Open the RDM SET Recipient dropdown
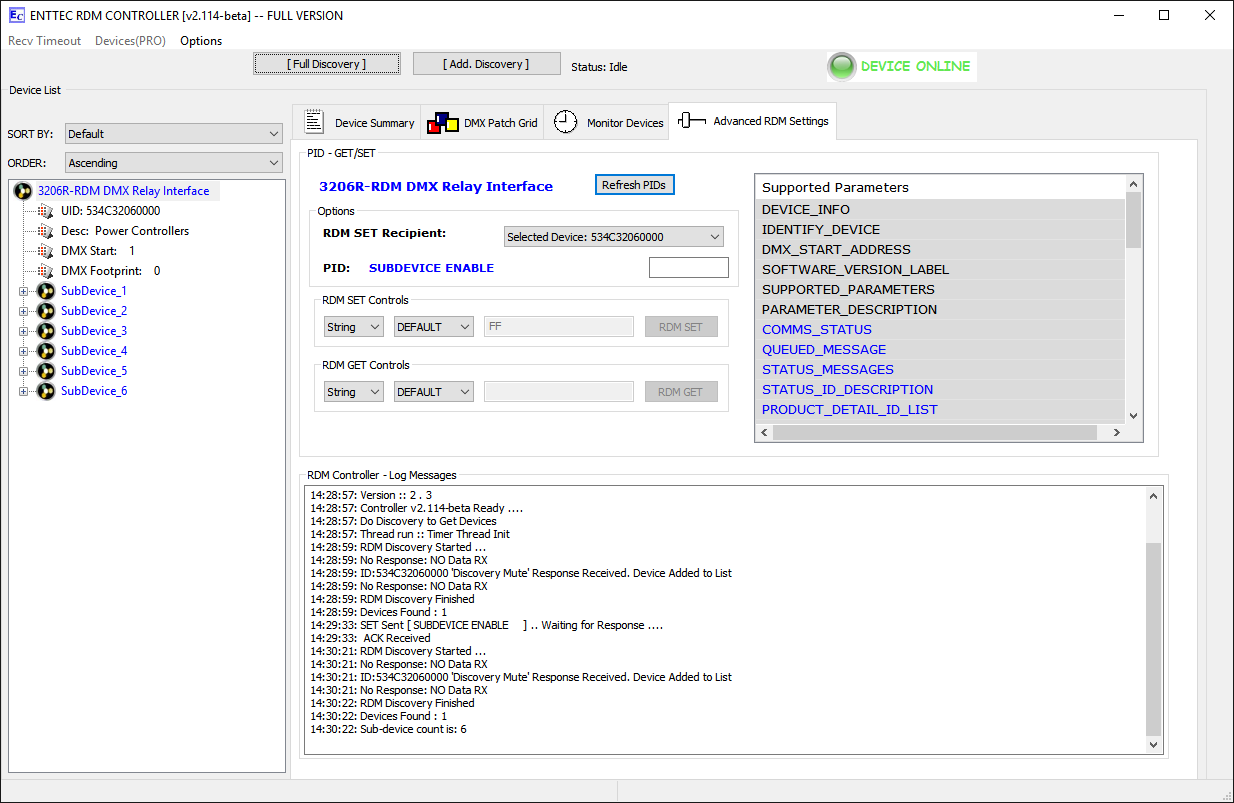The width and height of the screenshot is (1234, 803). (613, 237)
